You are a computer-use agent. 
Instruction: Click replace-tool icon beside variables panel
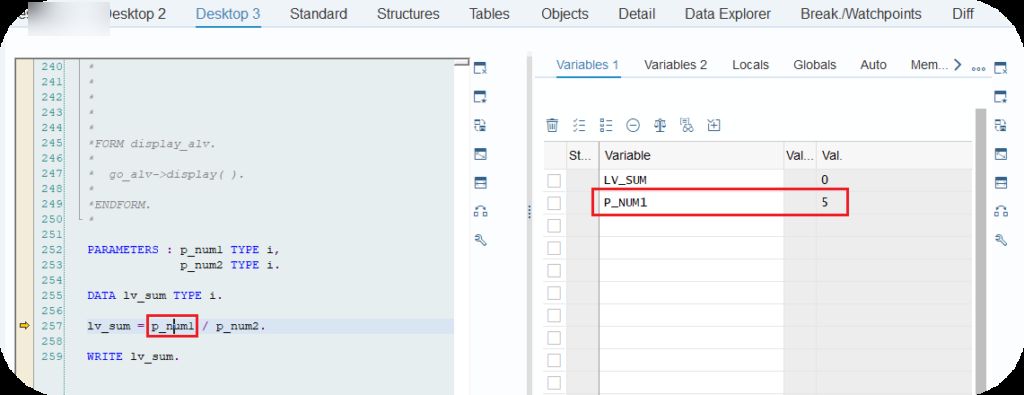(1000, 125)
